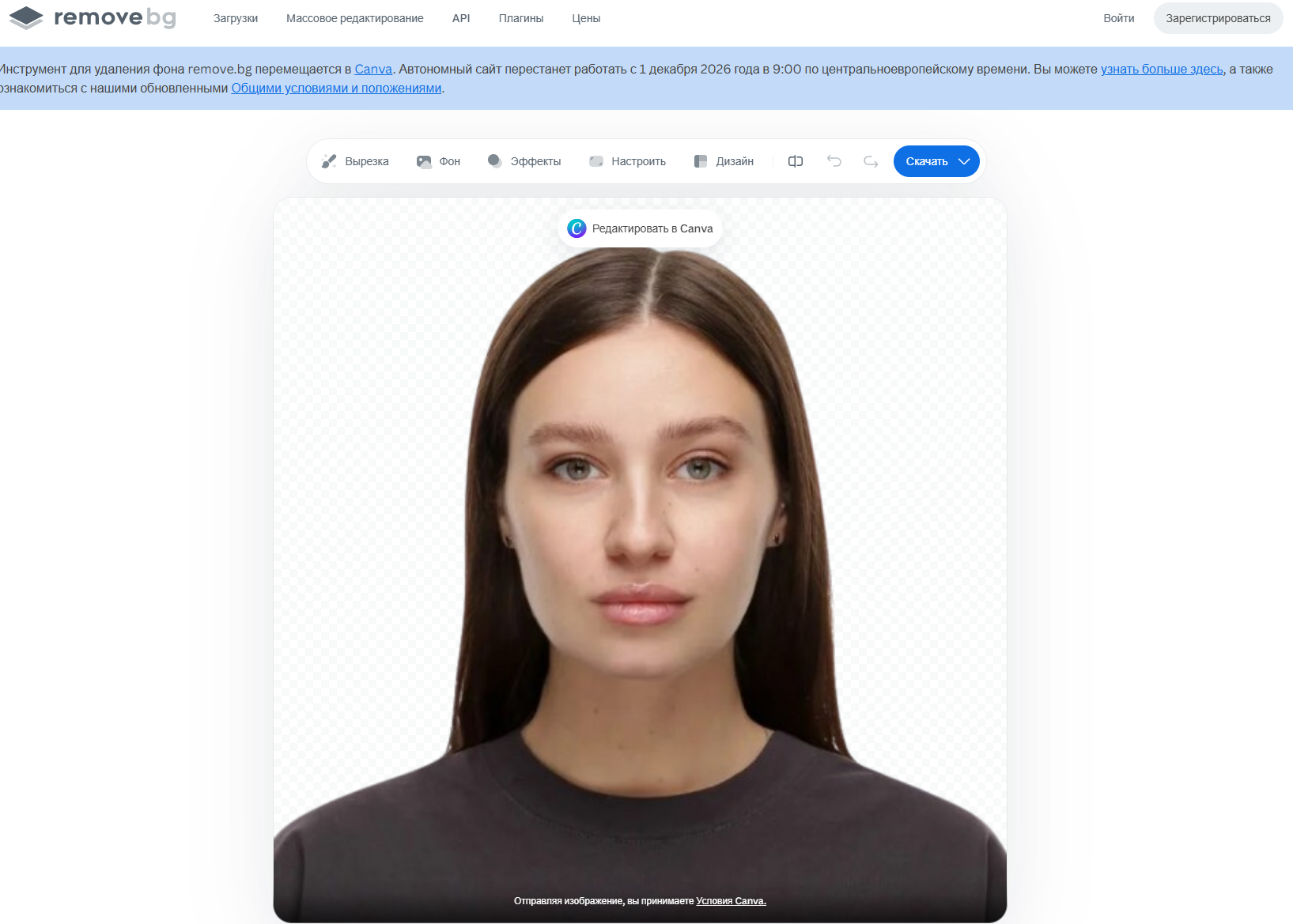Open the API menu item
Viewport: 1293px width, 924px height.
tap(461, 18)
